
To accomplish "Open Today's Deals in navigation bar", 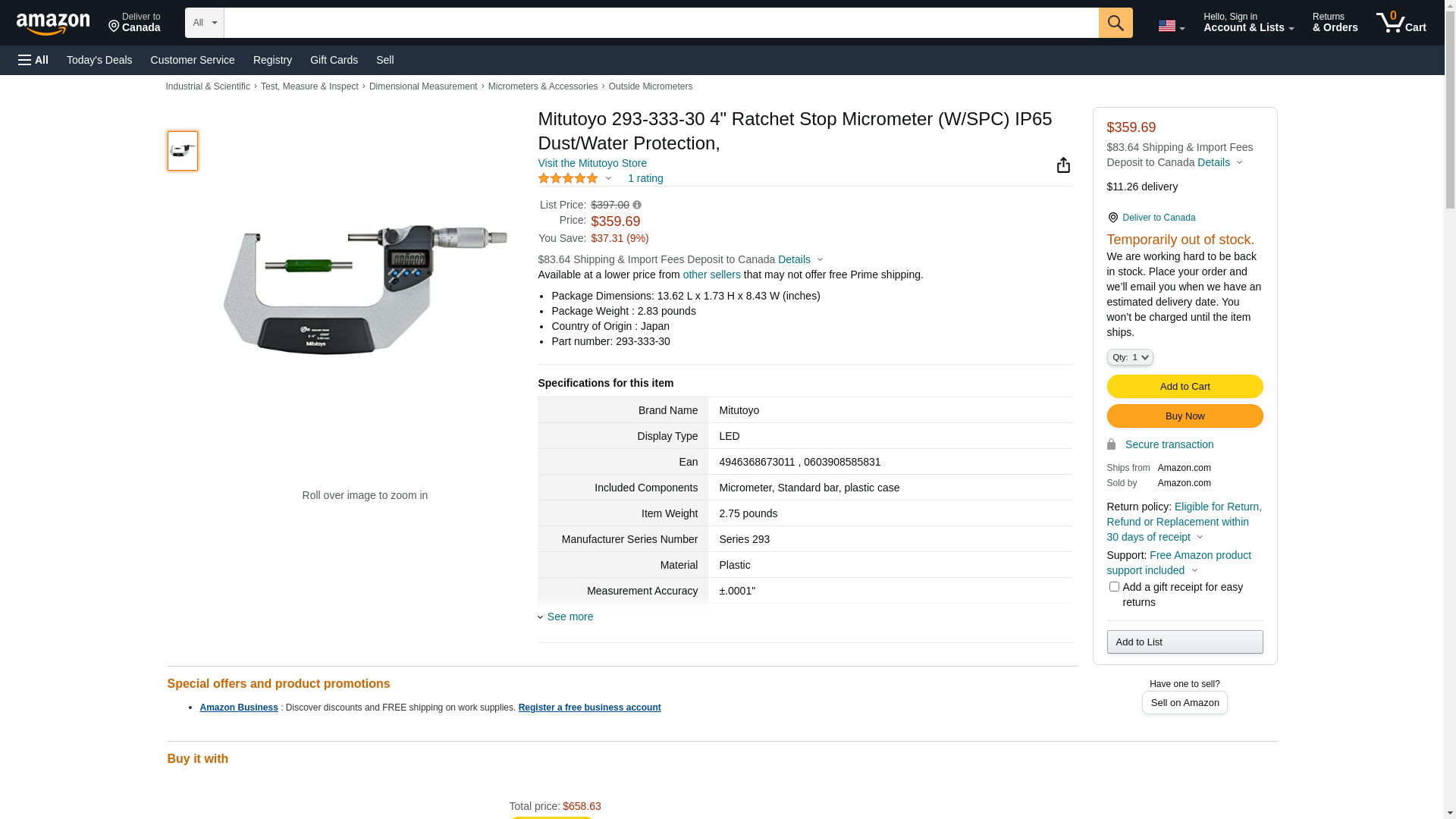I will (x=99, y=60).
